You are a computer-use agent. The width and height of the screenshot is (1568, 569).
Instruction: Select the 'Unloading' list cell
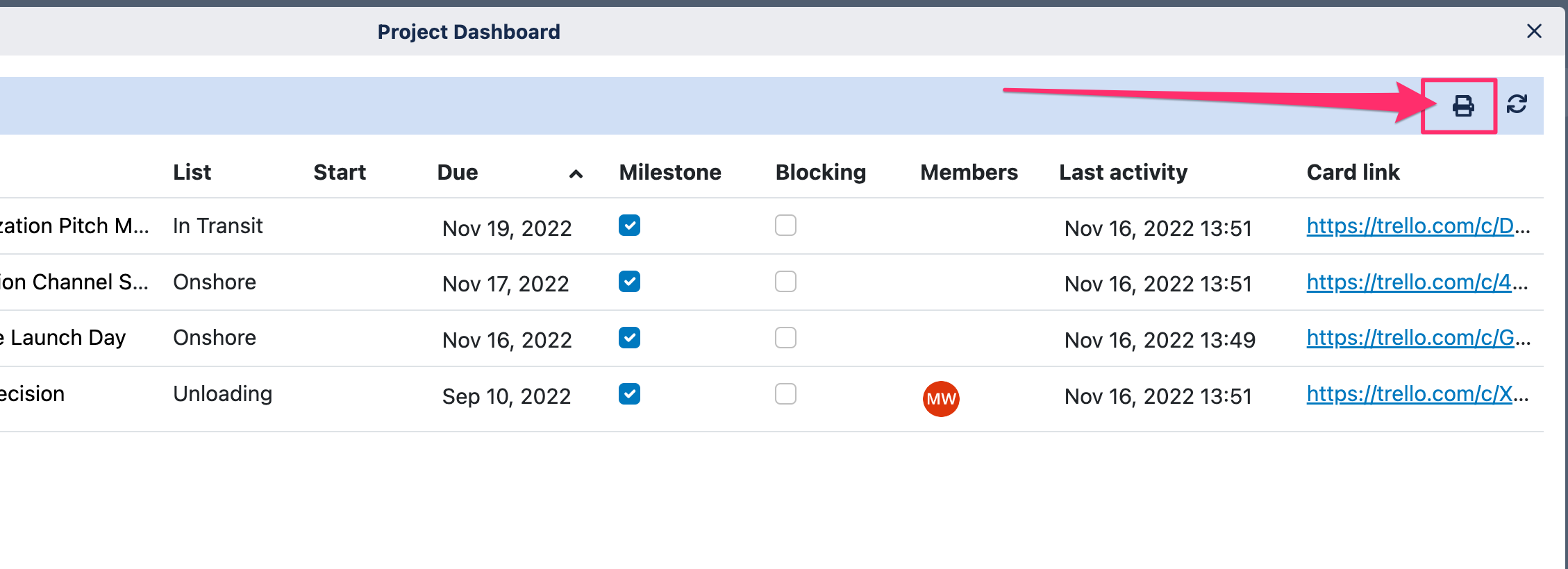(222, 394)
